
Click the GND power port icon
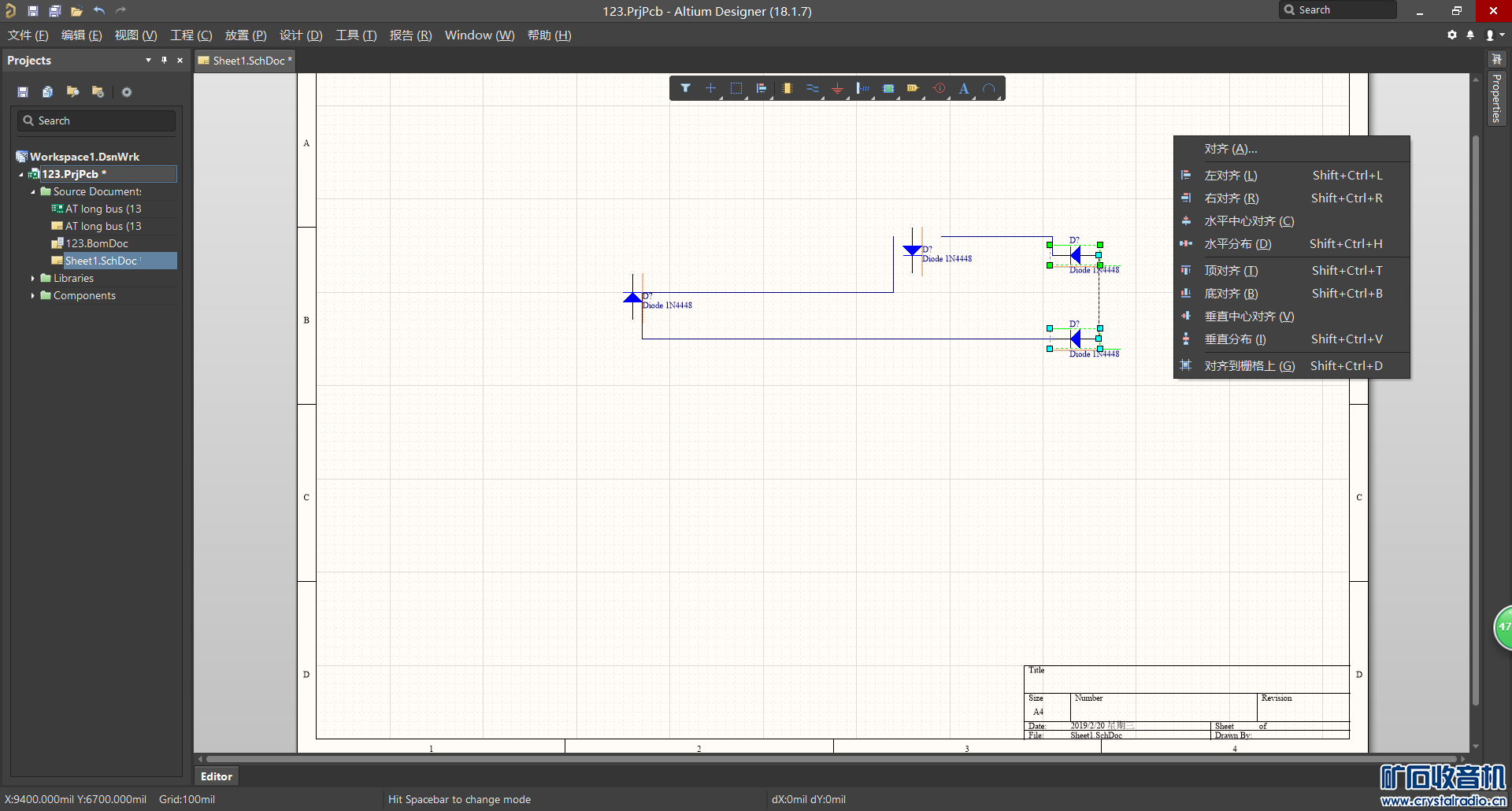[837, 88]
